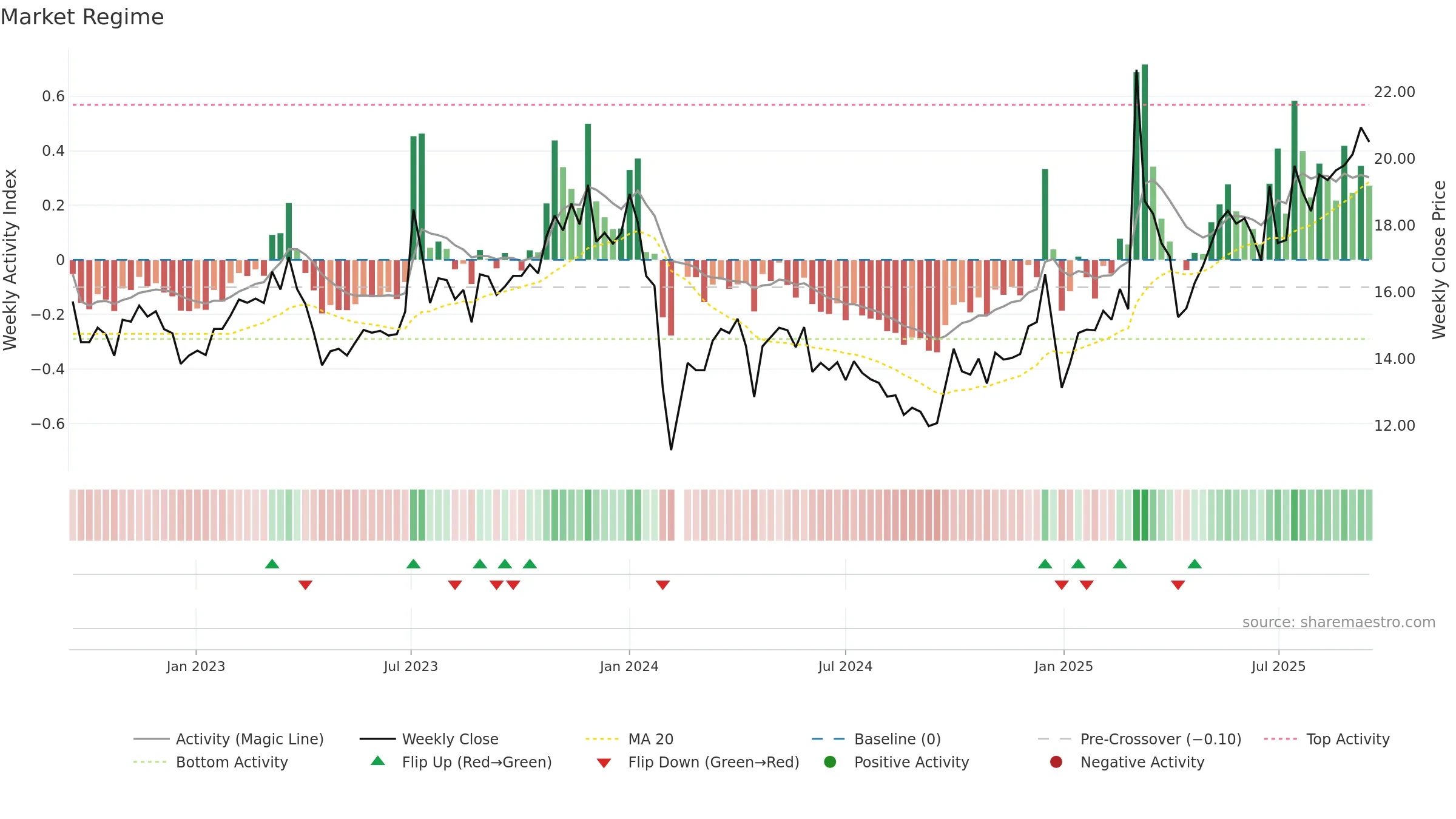Click the Jan 2023 x-axis label
The height and width of the screenshot is (819, 1456).
point(196,667)
